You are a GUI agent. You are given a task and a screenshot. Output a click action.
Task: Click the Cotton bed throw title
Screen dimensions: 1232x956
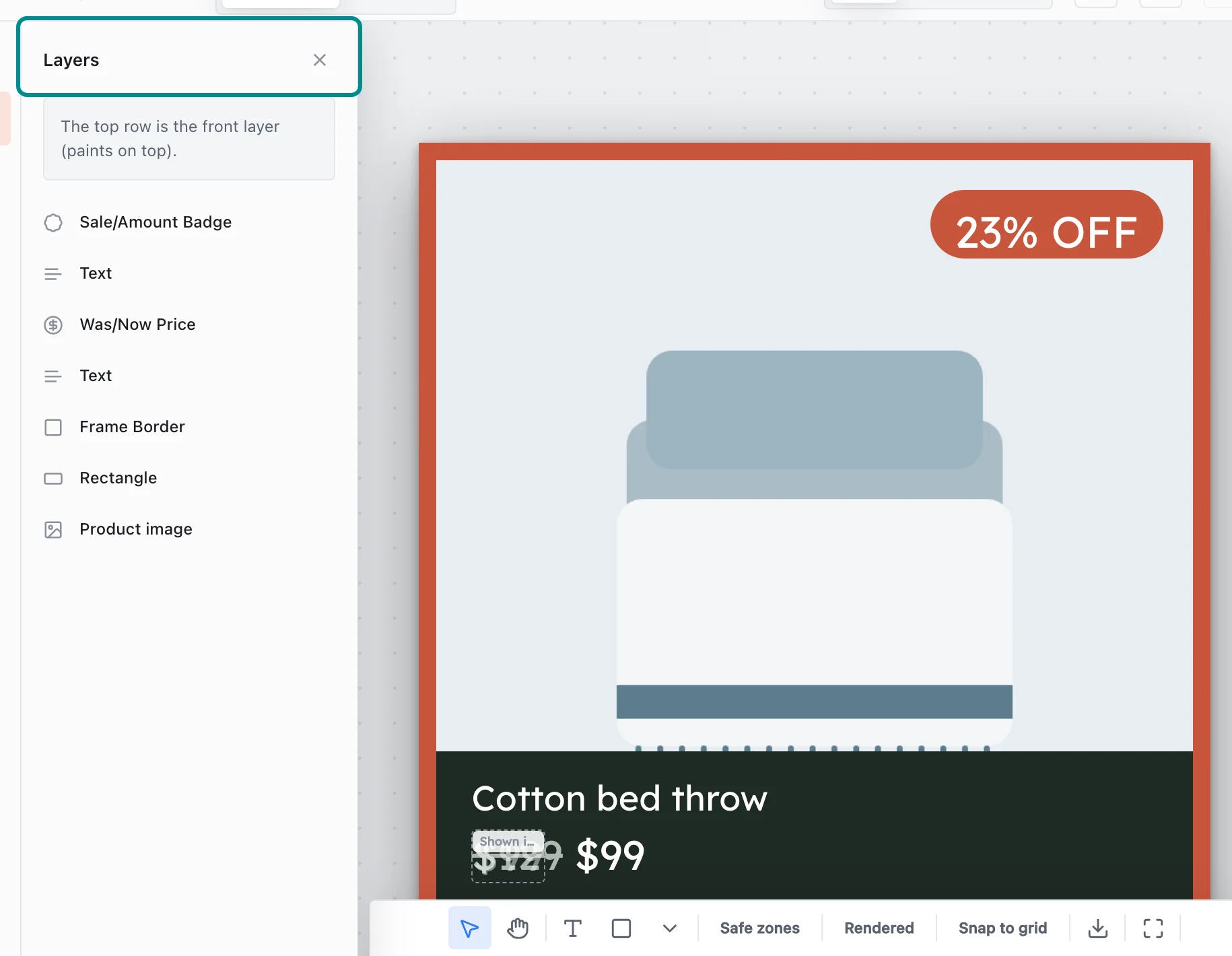pyautogui.click(x=619, y=798)
